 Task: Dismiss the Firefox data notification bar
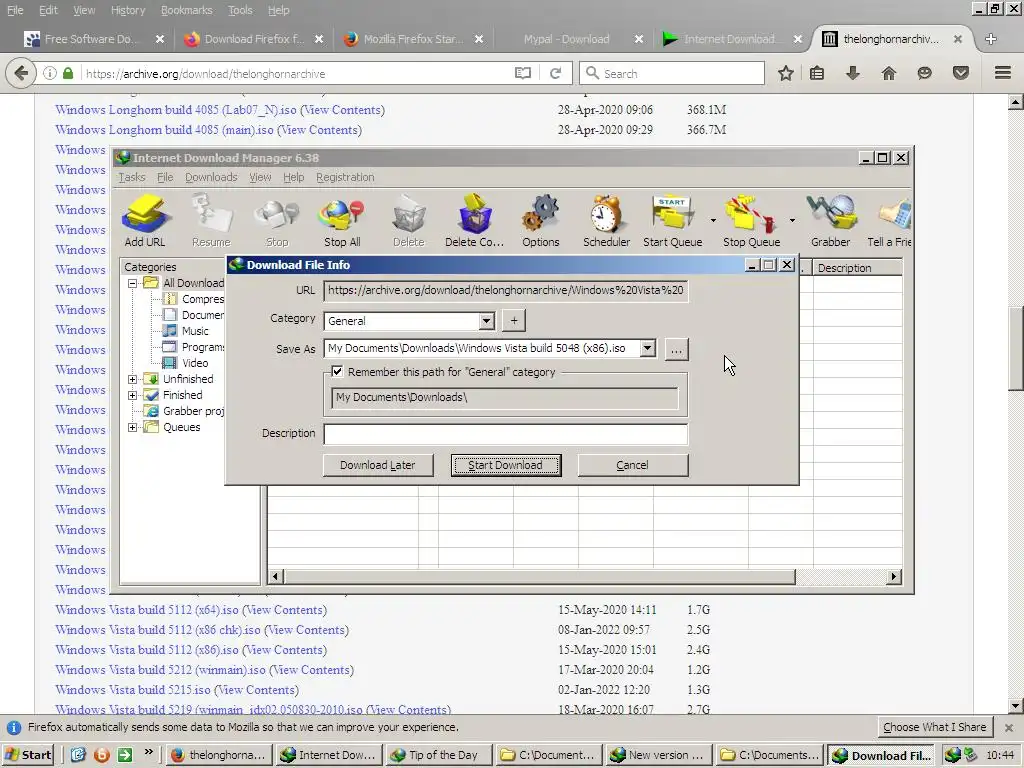[1008, 727]
